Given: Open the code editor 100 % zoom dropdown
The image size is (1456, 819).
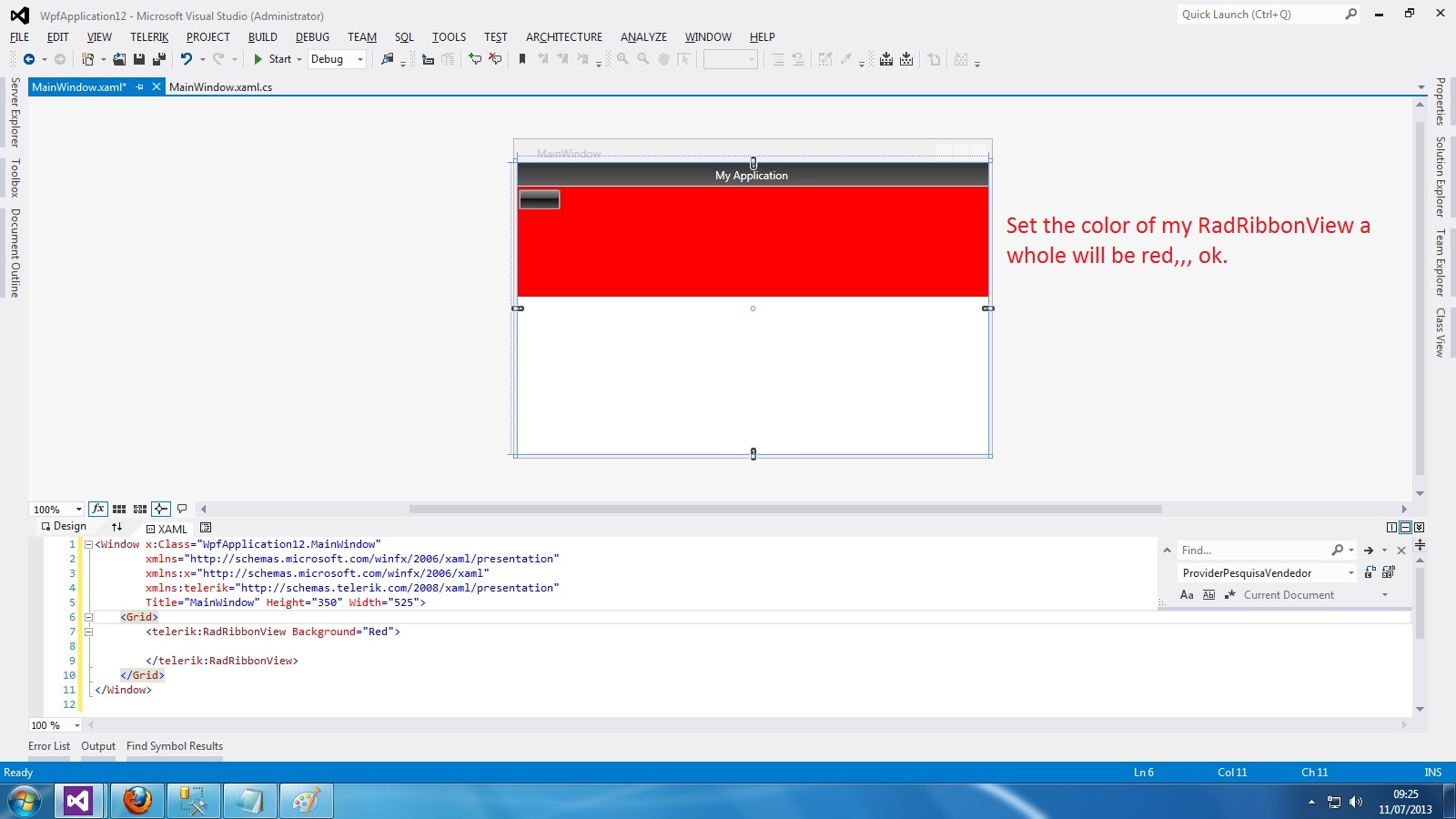Looking at the screenshot, I should point(76,725).
